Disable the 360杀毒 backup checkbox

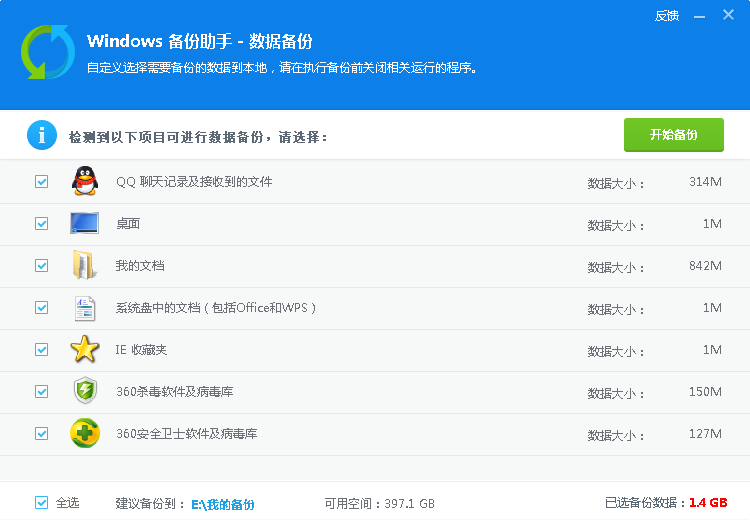[x=41, y=392]
